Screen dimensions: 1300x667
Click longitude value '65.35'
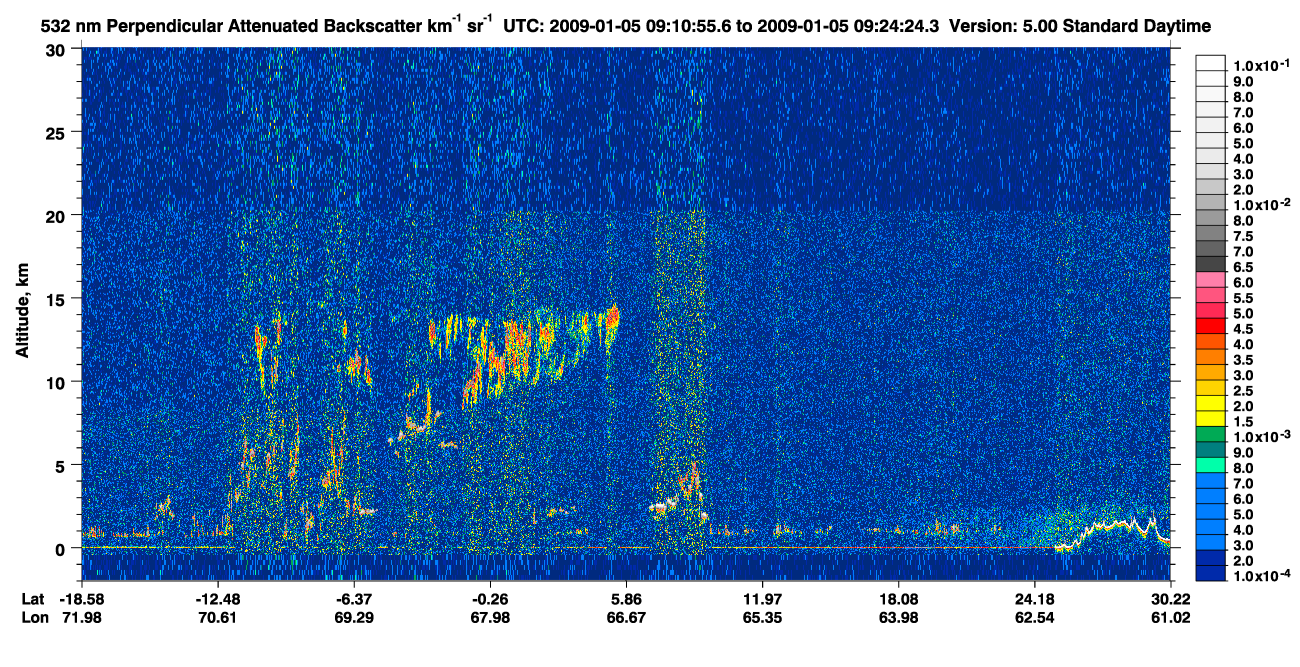click(x=762, y=618)
